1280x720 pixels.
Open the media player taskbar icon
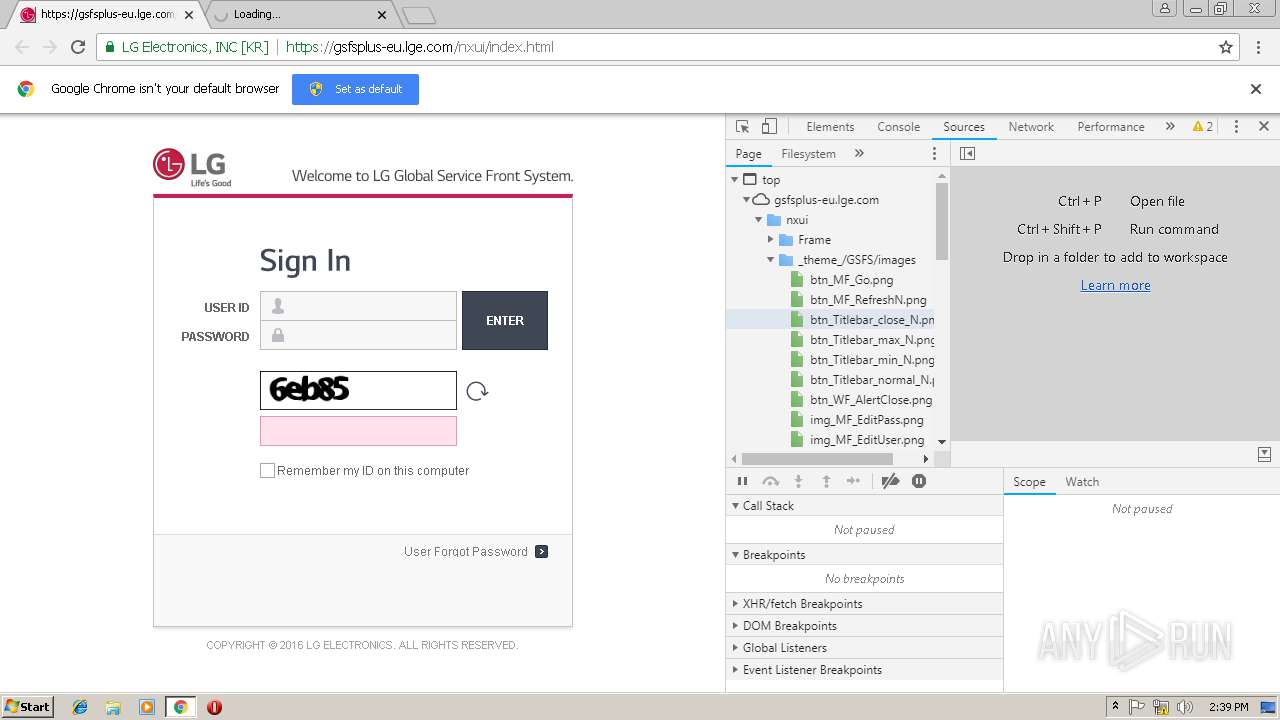(147, 707)
